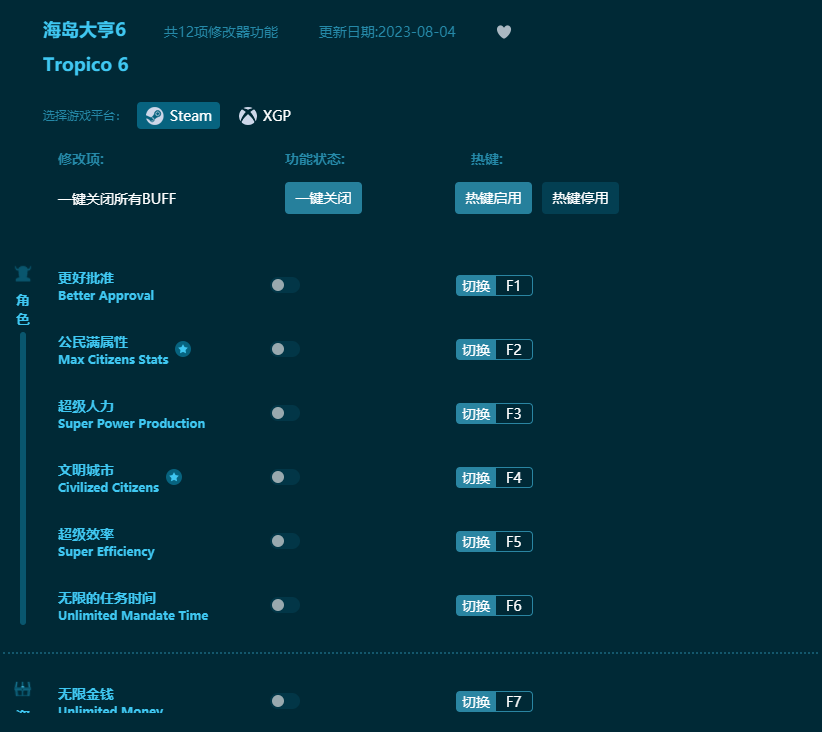Click 切换 button for F5 hotkey
The width and height of the screenshot is (822, 732).
click(x=476, y=542)
